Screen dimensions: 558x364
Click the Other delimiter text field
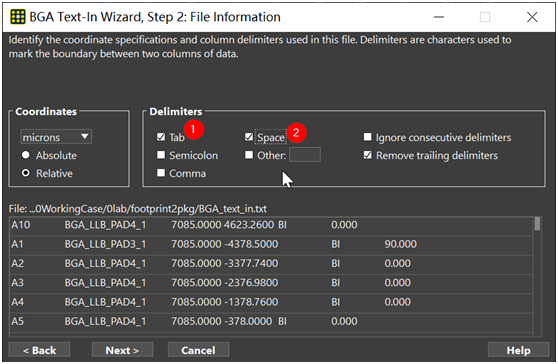[x=305, y=155]
